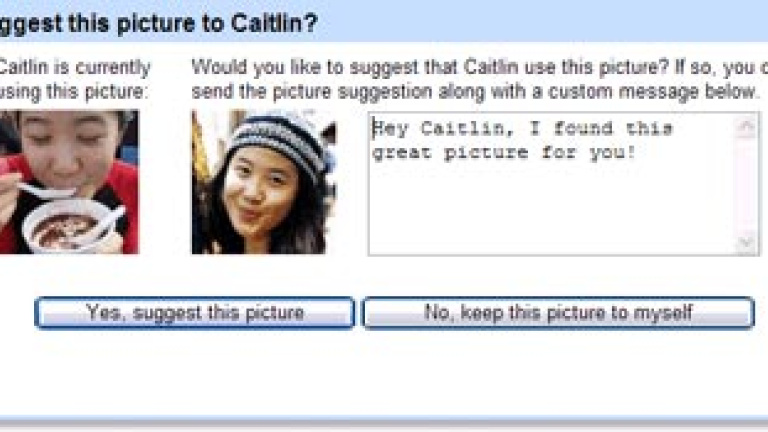Click the "Yes, suggest this picture" button

point(194,313)
